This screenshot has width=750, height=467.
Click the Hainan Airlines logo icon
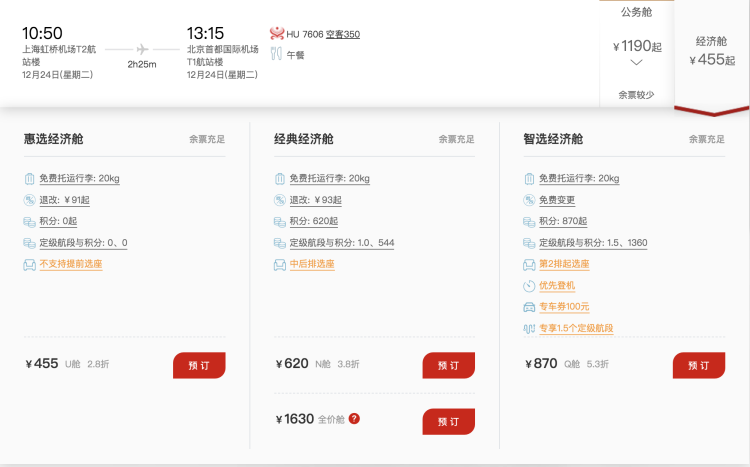click(277, 34)
